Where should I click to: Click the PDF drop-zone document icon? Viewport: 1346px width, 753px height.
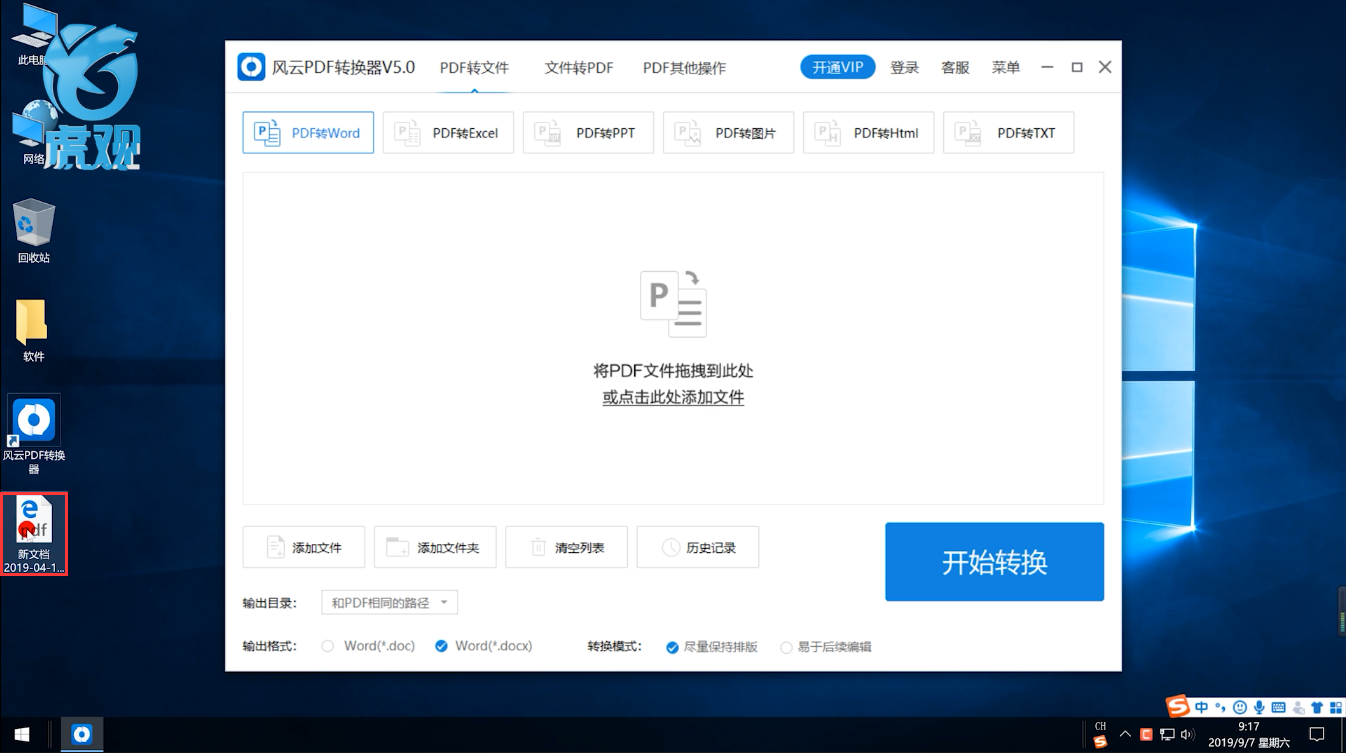click(673, 304)
